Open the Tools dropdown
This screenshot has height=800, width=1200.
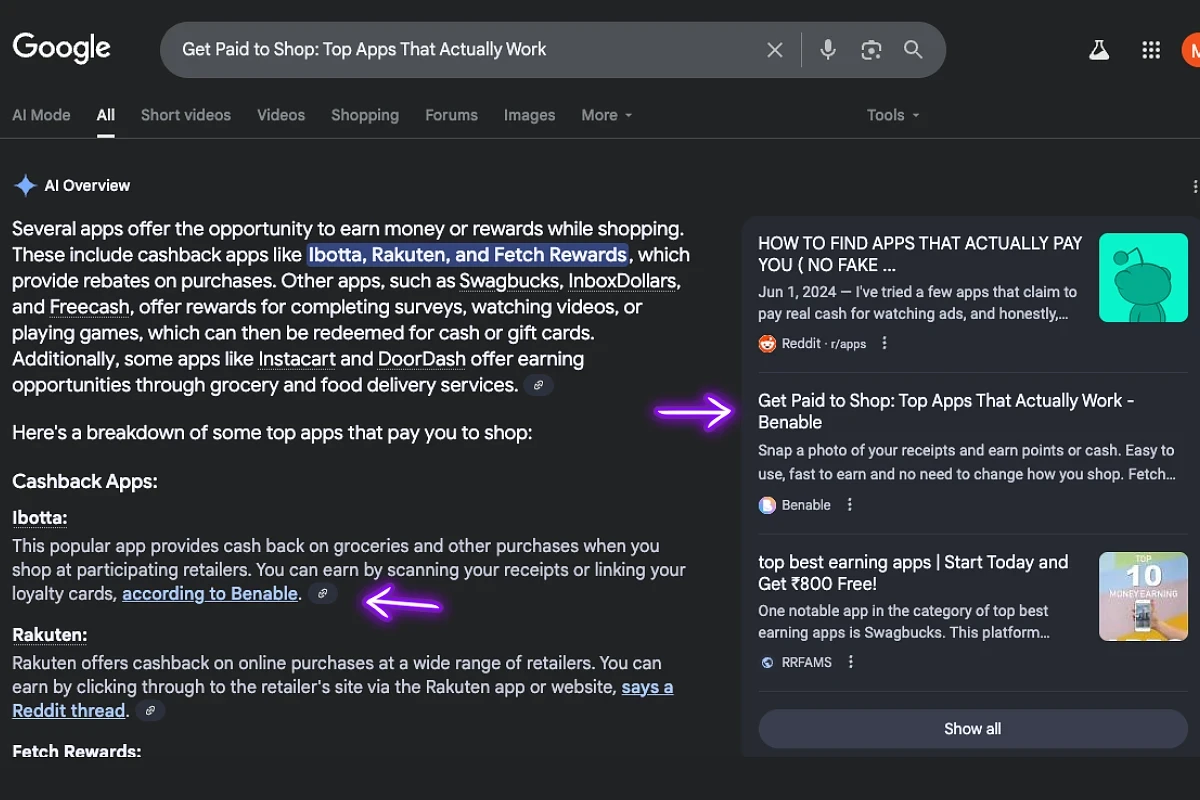point(892,115)
